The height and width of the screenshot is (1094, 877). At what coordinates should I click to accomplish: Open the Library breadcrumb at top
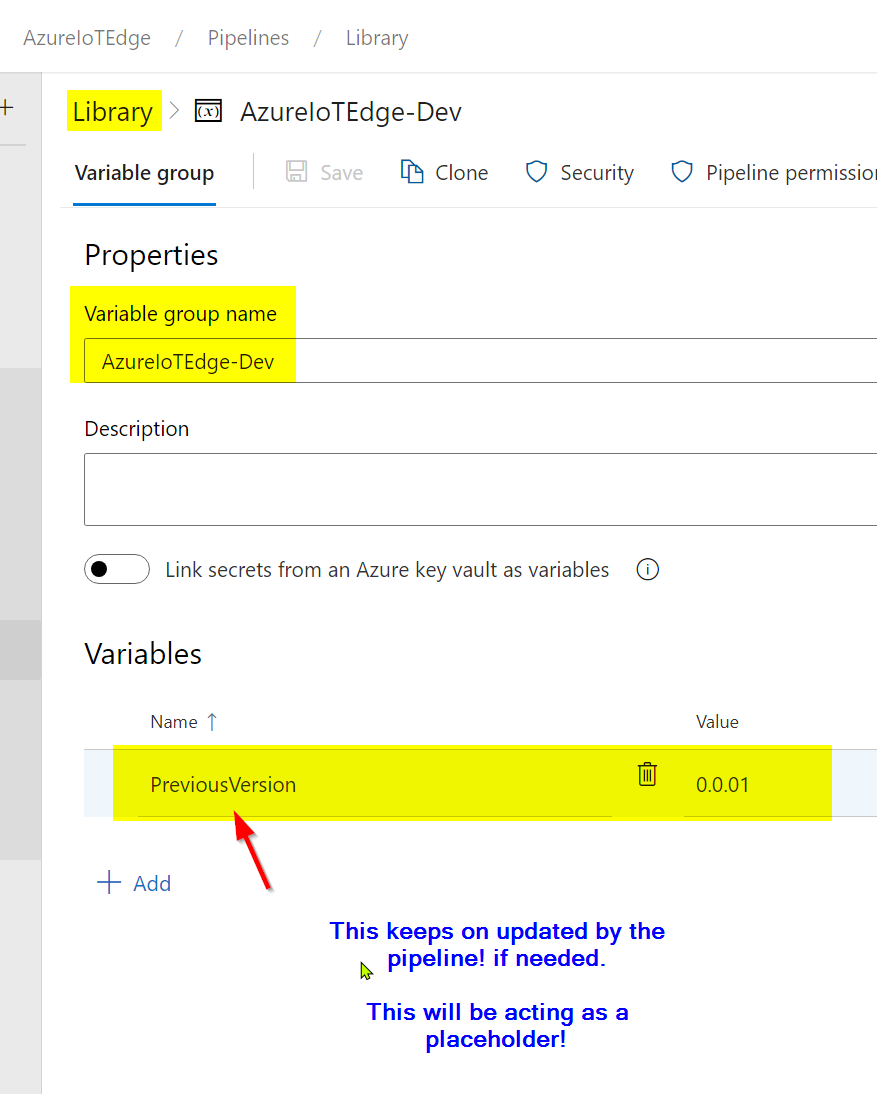(377, 38)
